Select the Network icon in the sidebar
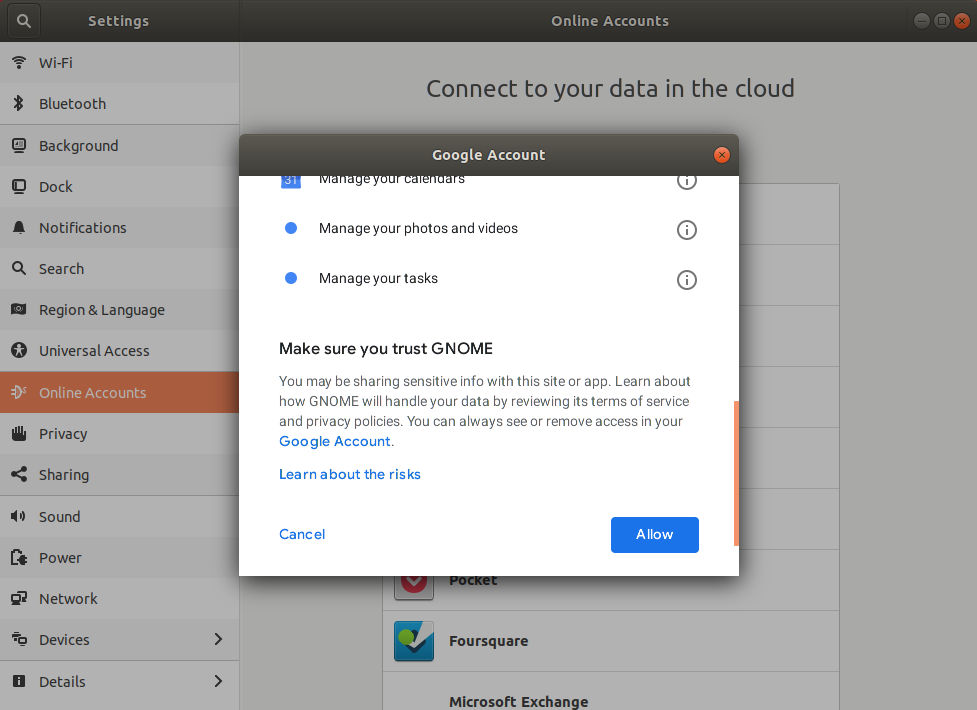 18,598
